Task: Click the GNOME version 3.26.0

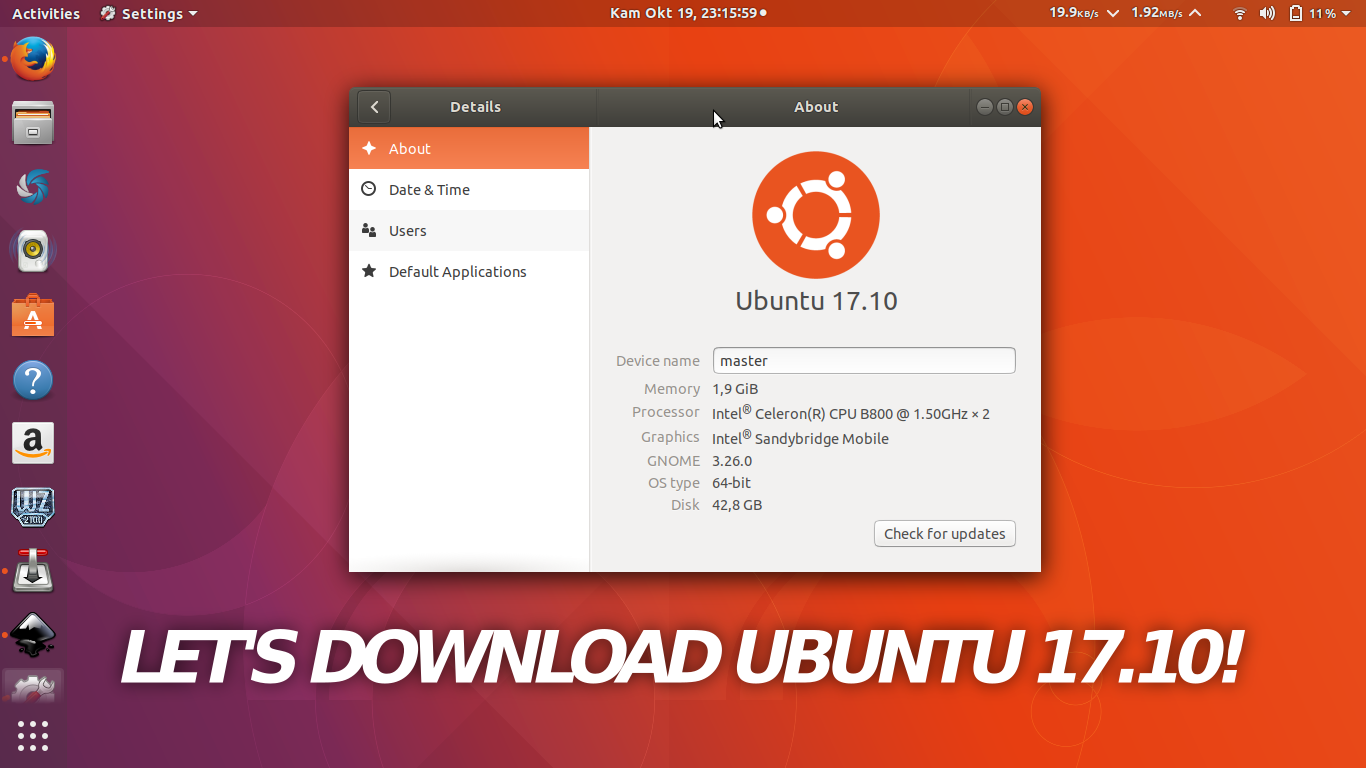Action: [x=732, y=461]
